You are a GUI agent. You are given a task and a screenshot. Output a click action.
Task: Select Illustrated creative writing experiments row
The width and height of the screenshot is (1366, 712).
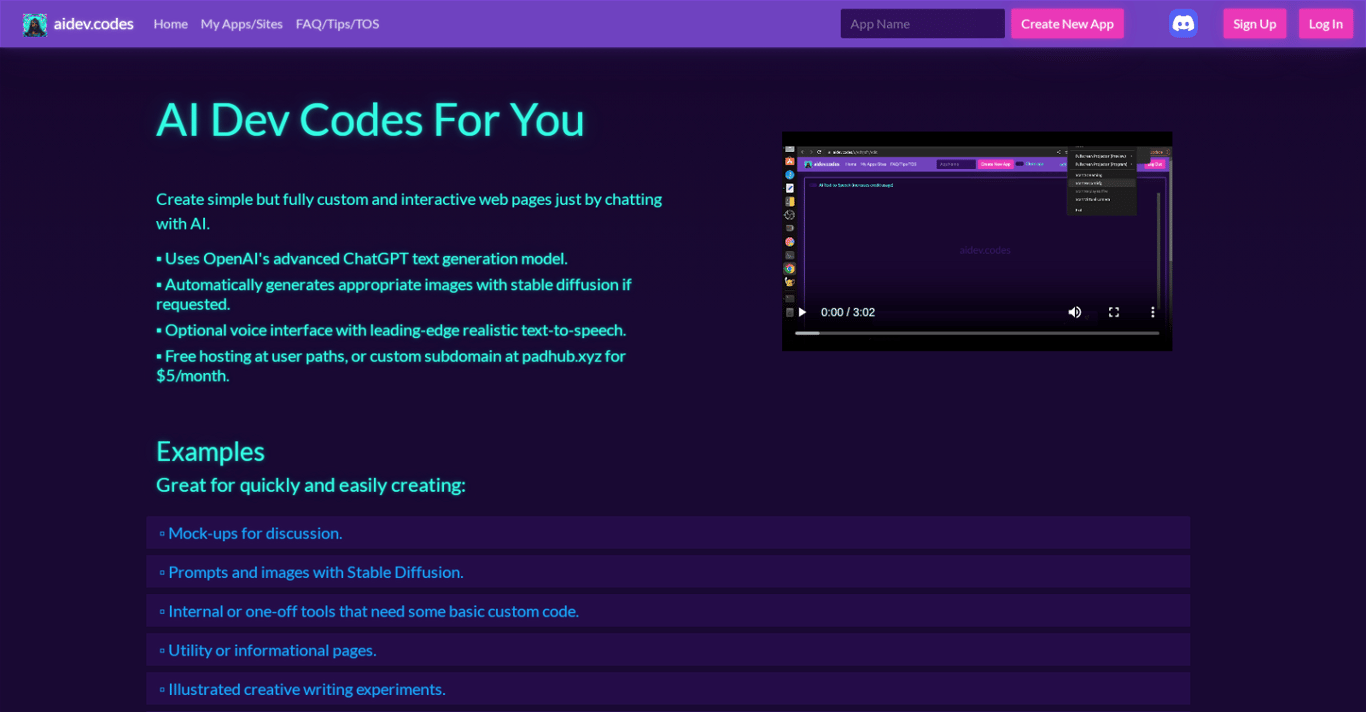click(668, 689)
